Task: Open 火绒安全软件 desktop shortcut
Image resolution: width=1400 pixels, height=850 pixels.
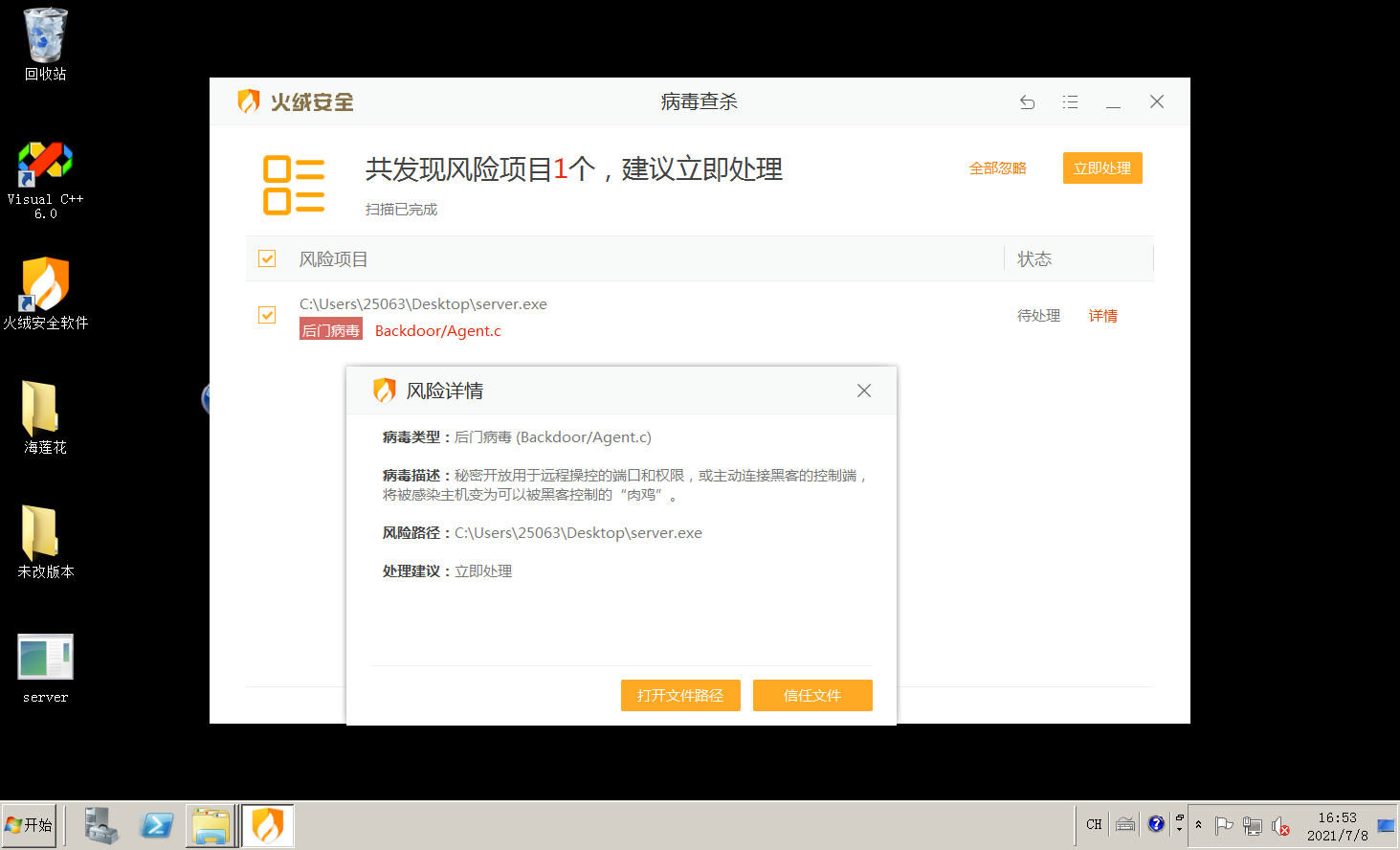Action: (x=45, y=294)
